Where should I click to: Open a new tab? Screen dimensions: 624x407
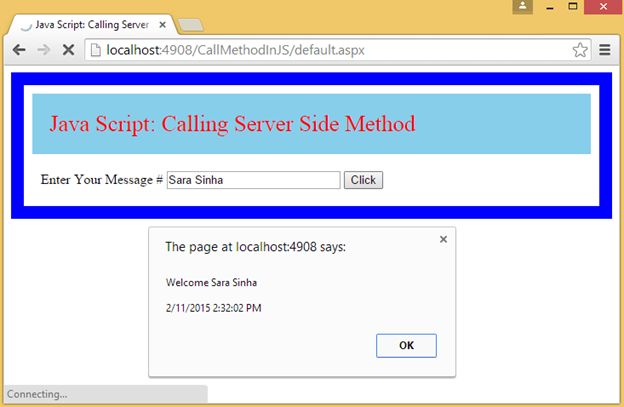(x=191, y=25)
